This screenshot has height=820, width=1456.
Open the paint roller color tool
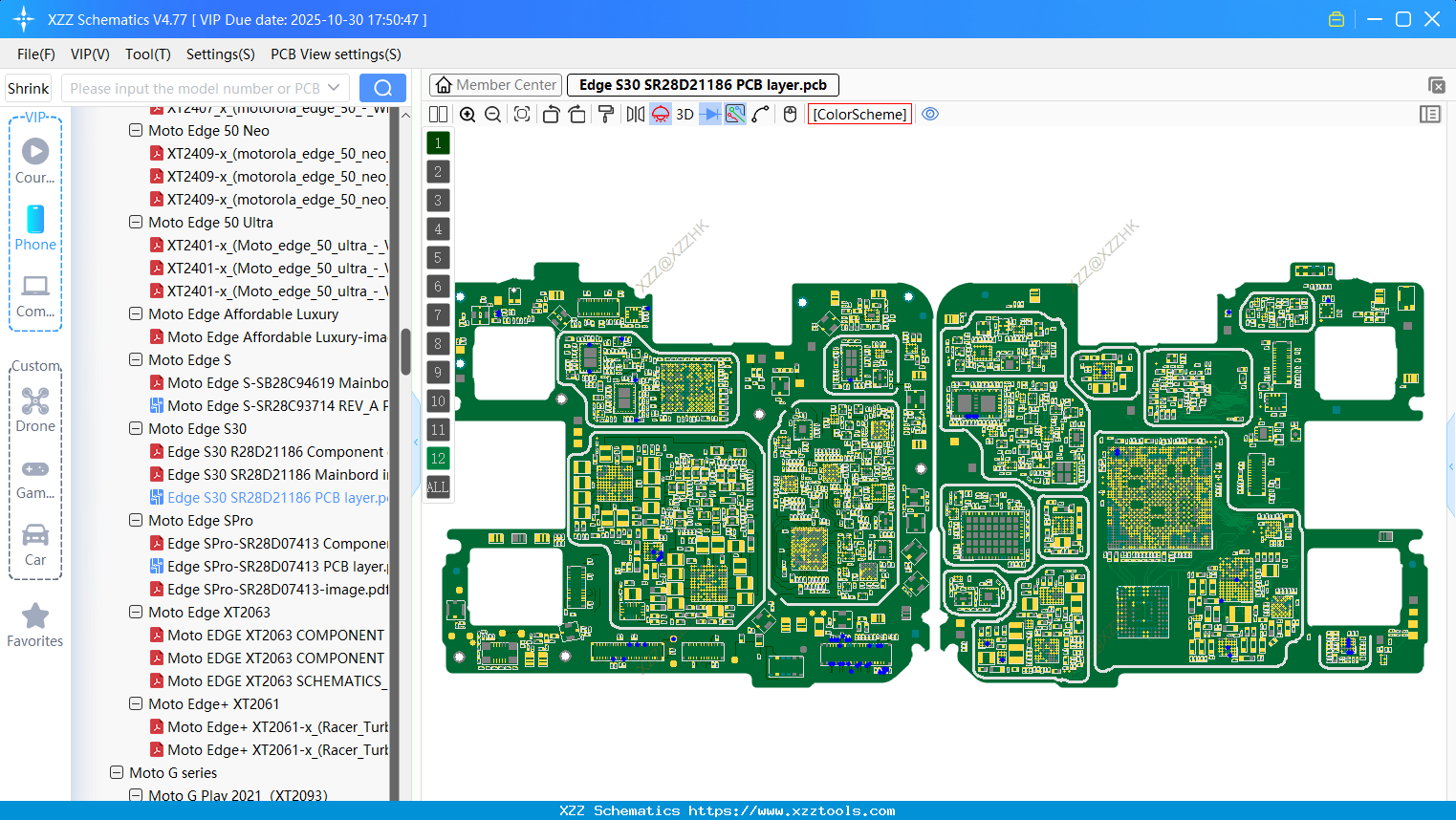[607, 114]
